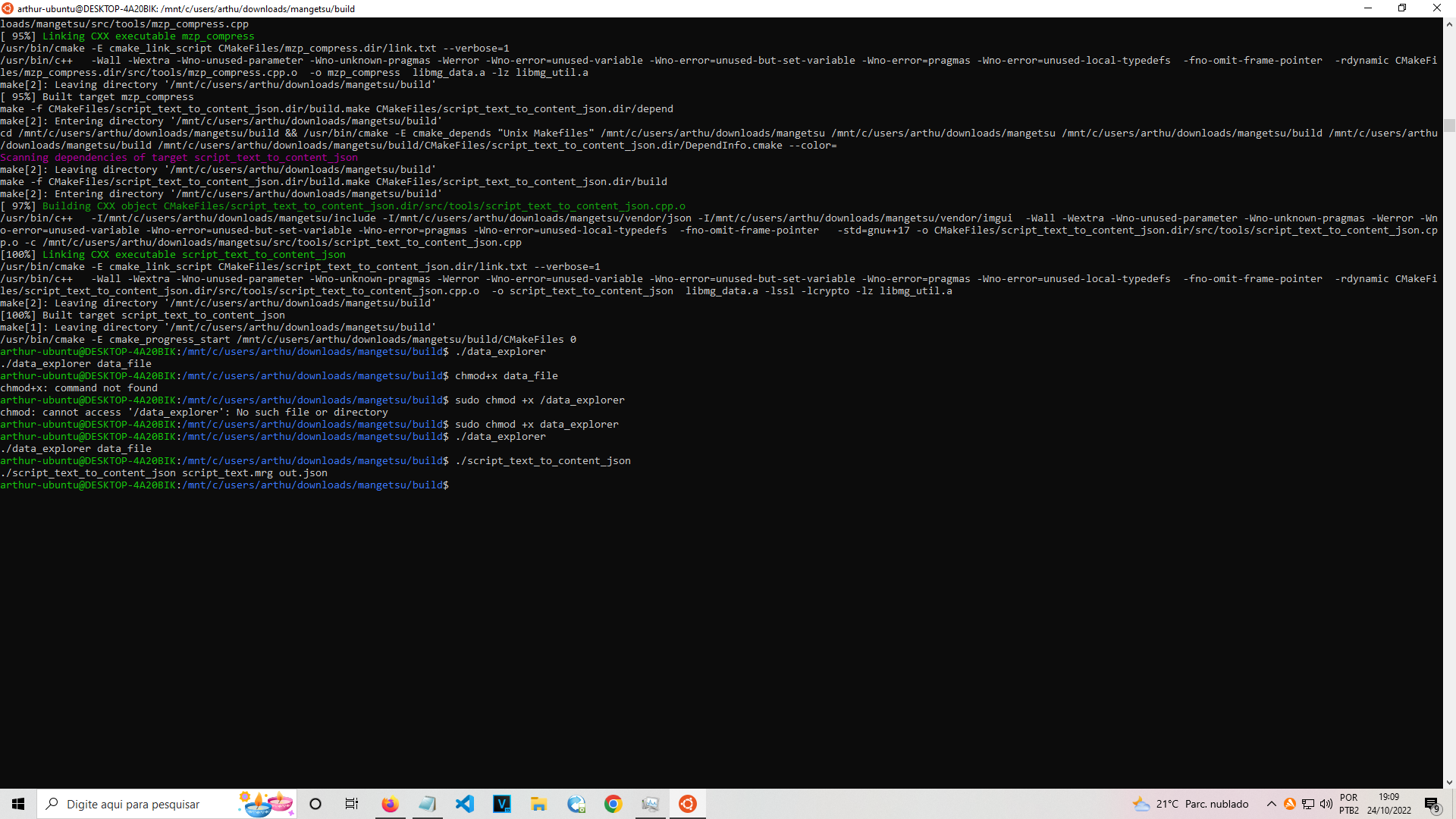This screenshot has height=819, width=1456.
Task: Open the dark V-logo app from the taskbar
Action: [x=502, y=804]
